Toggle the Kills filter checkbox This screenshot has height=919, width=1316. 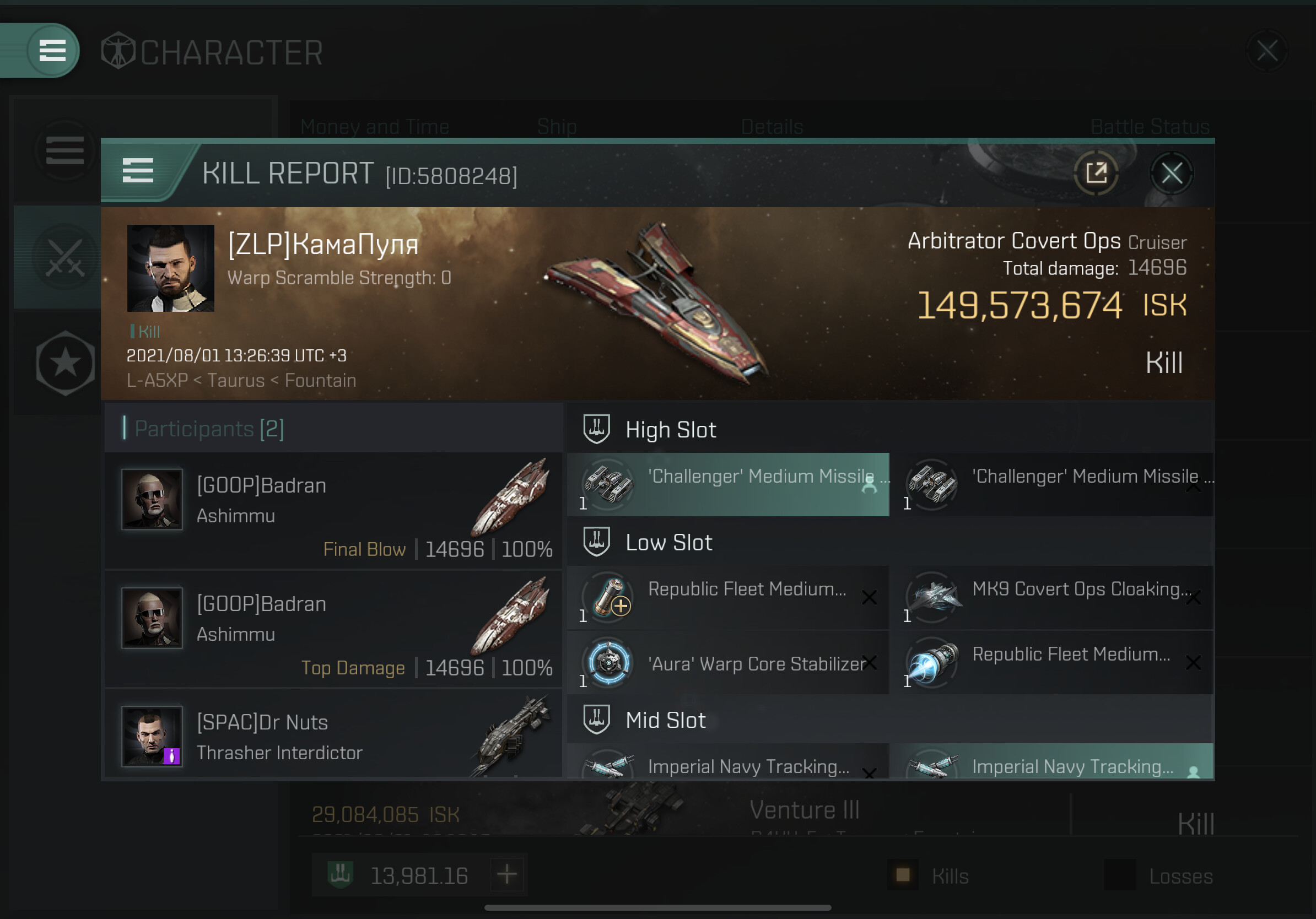pos(903,875)
